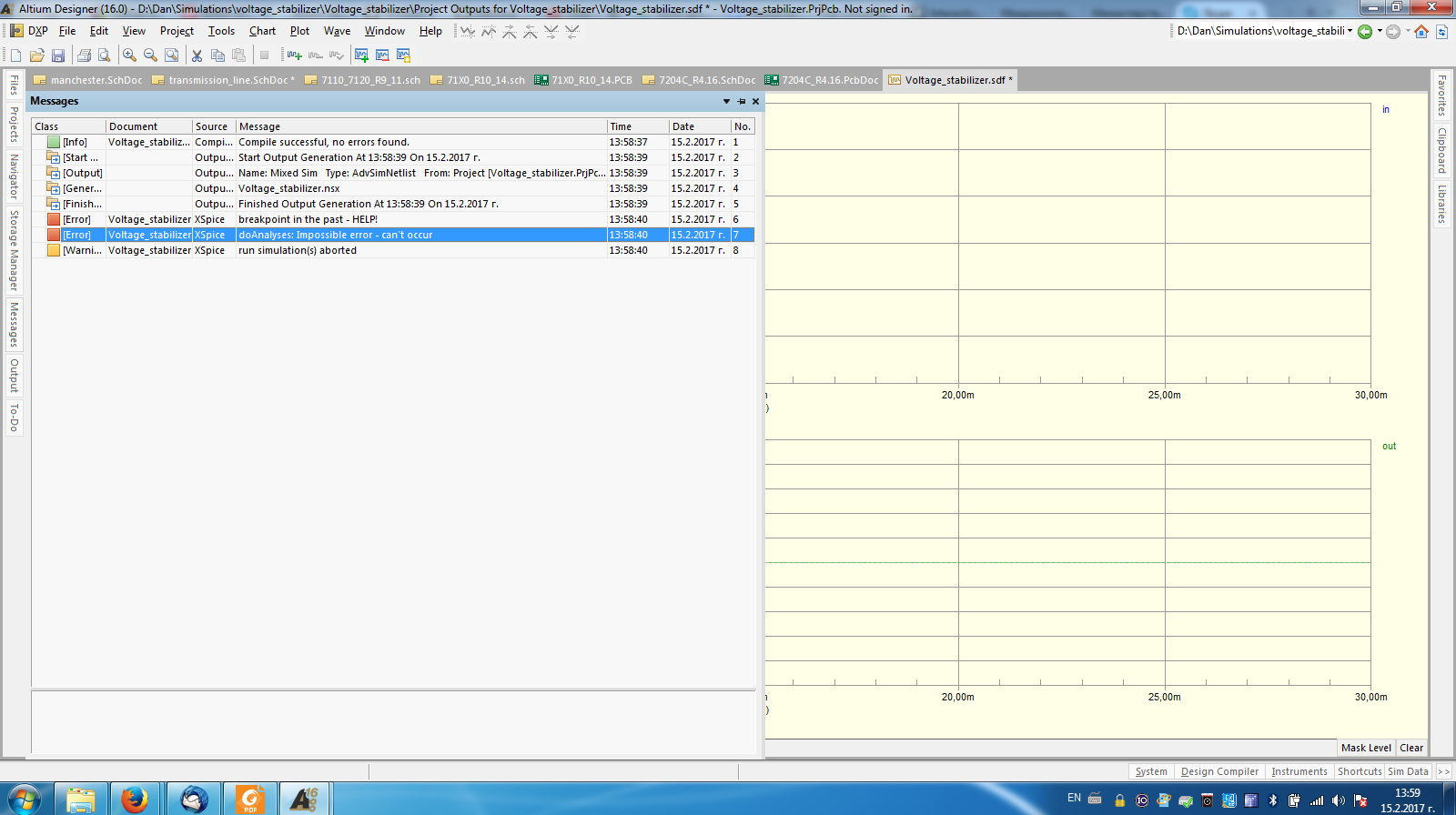The image size is (1456, 815).
Task: Open the Design Compiler panel menu
Action: (1219, 771)
